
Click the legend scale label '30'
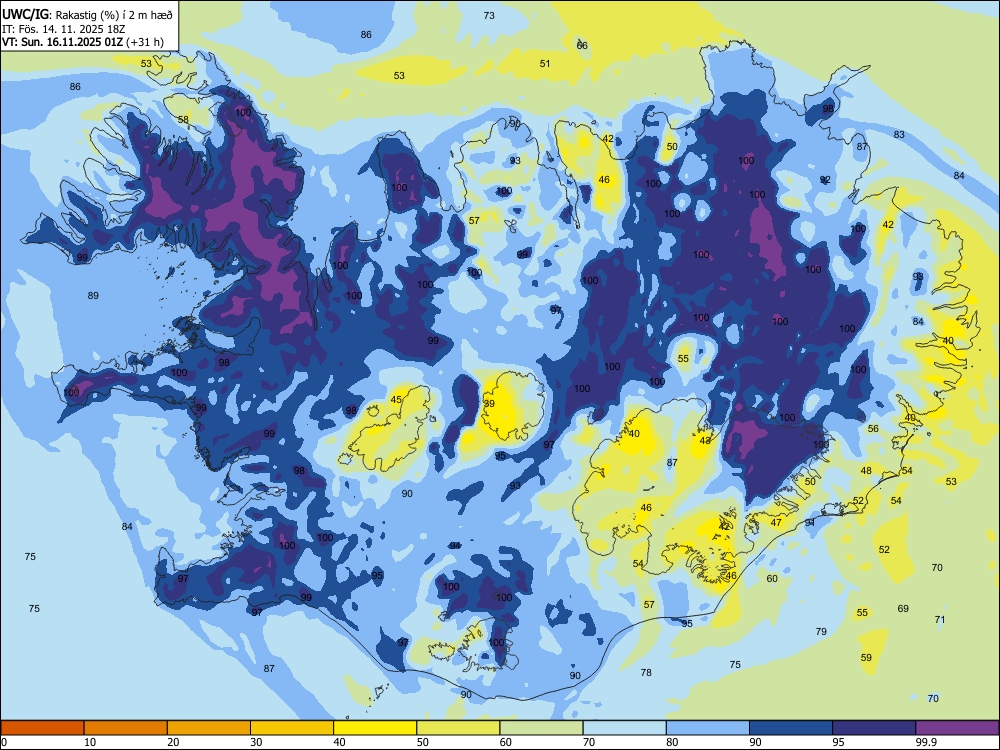(x=256, y=742)
